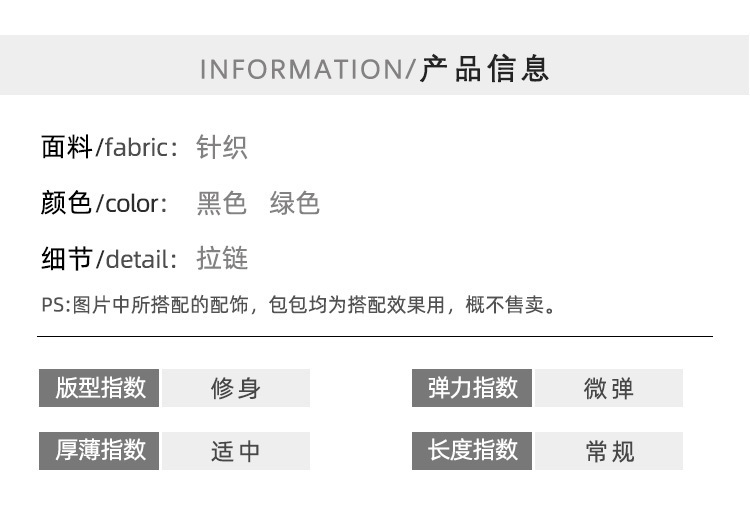
Task: Select the 面料/fabric label
Action: pos(110,147)
